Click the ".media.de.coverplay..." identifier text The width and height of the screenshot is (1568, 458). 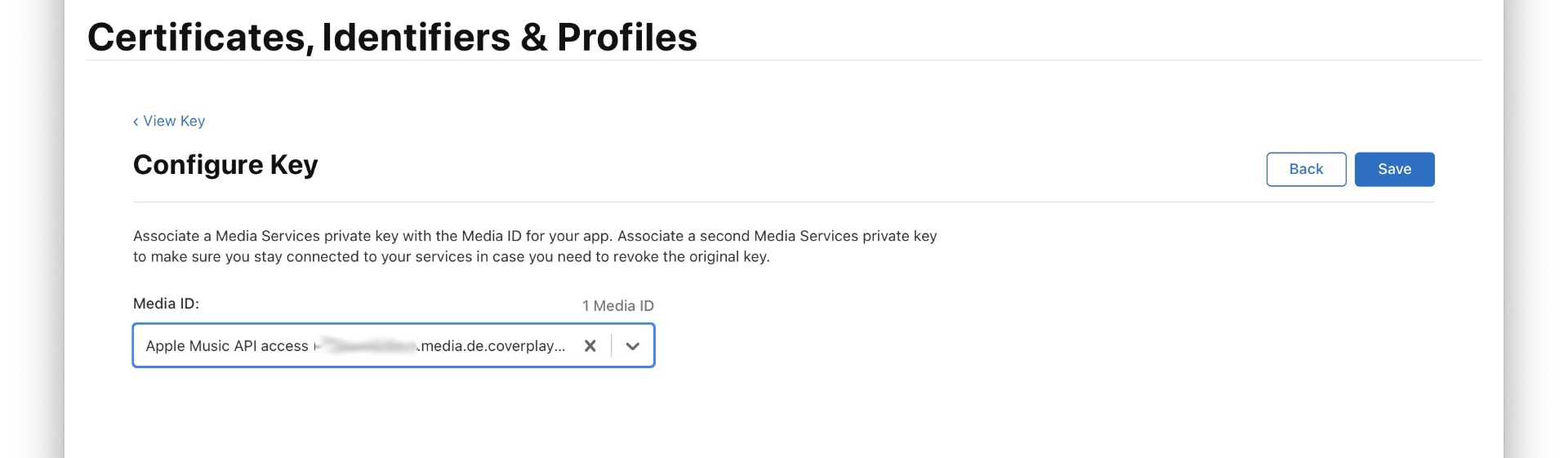[492, 346]
